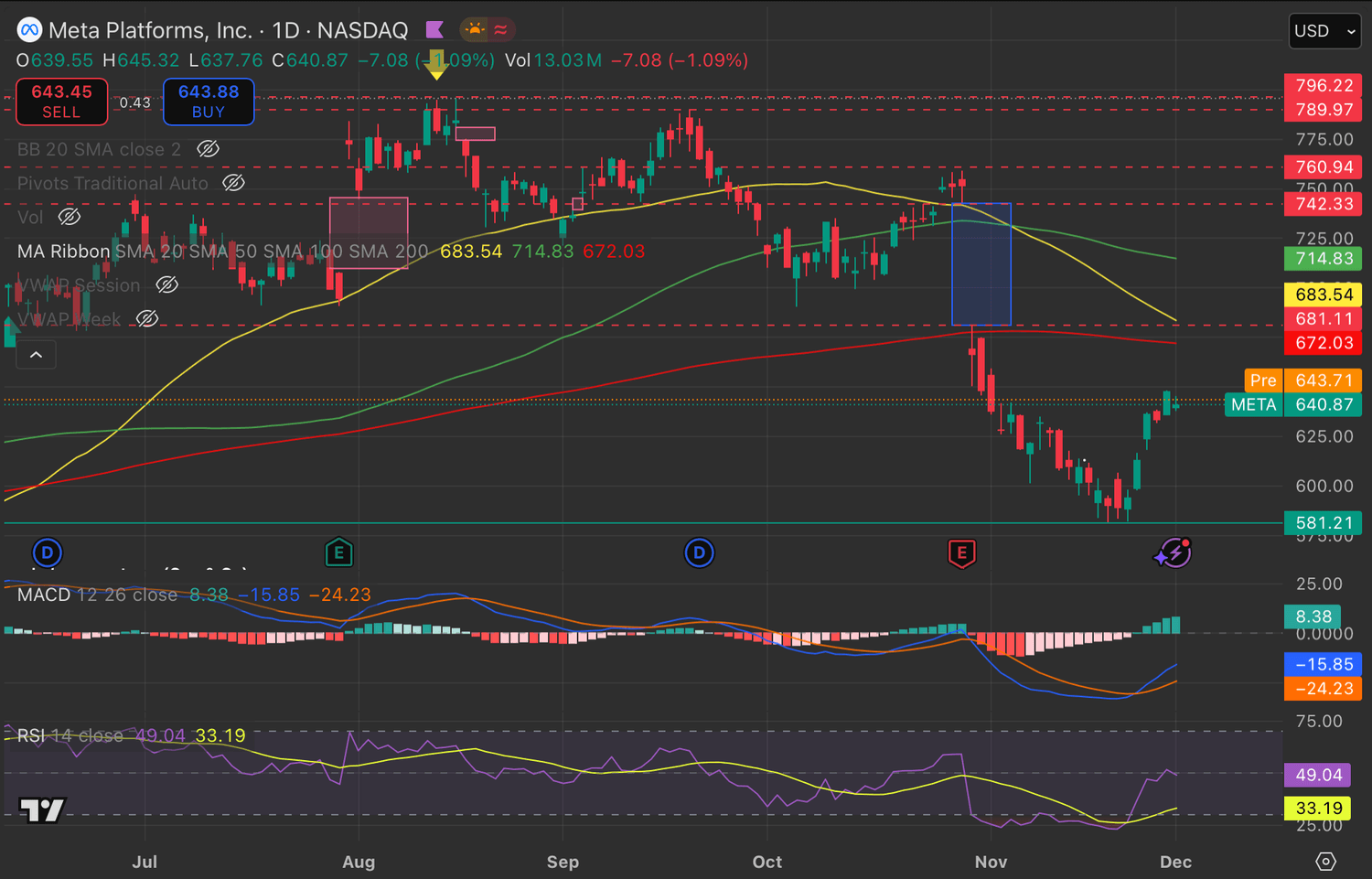Click the 643.88 BUY button

coord(209,102)
